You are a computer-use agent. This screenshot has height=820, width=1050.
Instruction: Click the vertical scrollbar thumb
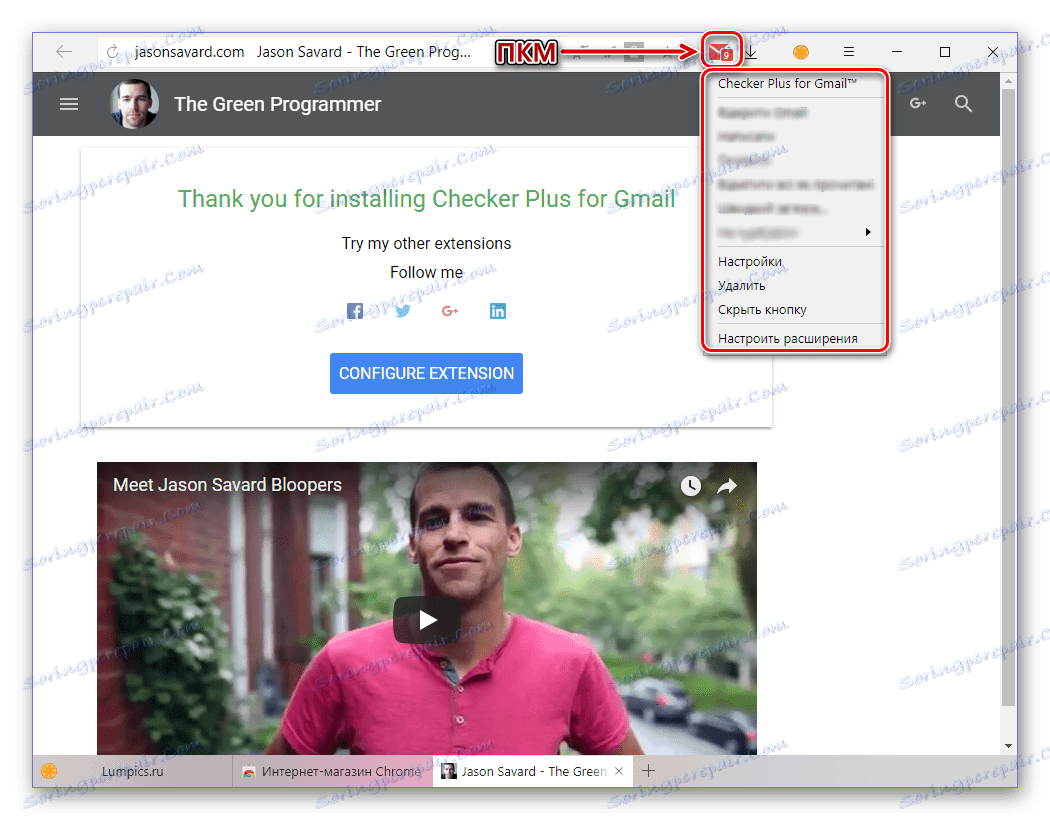(1008, 397)
